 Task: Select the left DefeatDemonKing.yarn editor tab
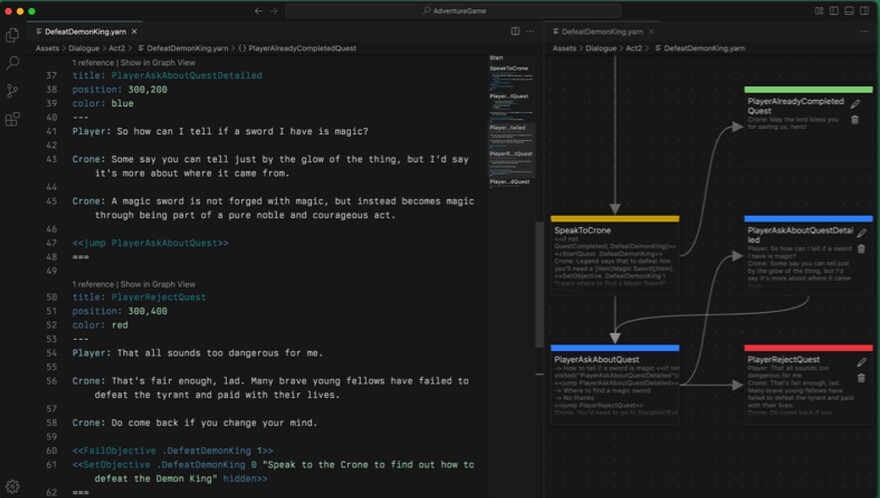pyautogui.click(x=85, y=31)
